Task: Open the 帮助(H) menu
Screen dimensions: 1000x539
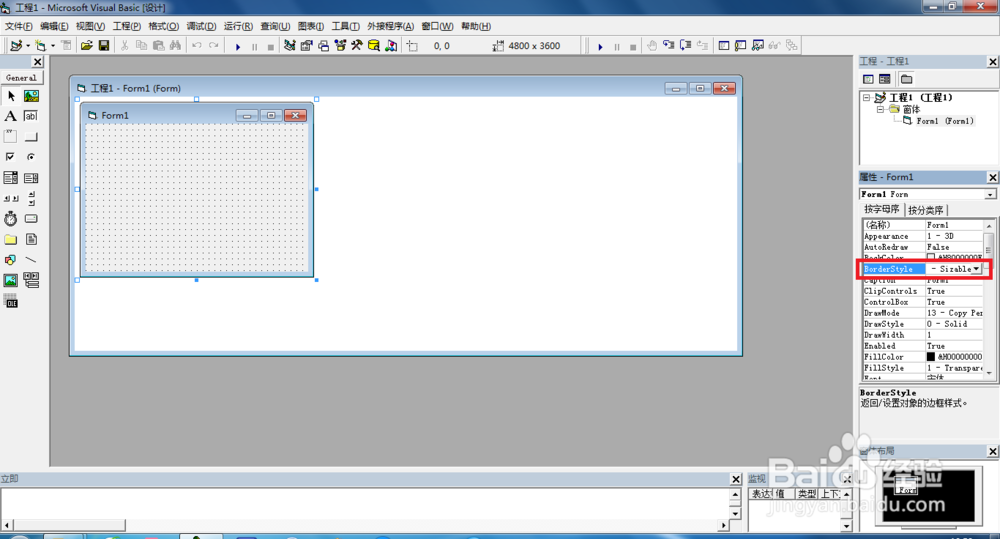Action: [476, 26]
